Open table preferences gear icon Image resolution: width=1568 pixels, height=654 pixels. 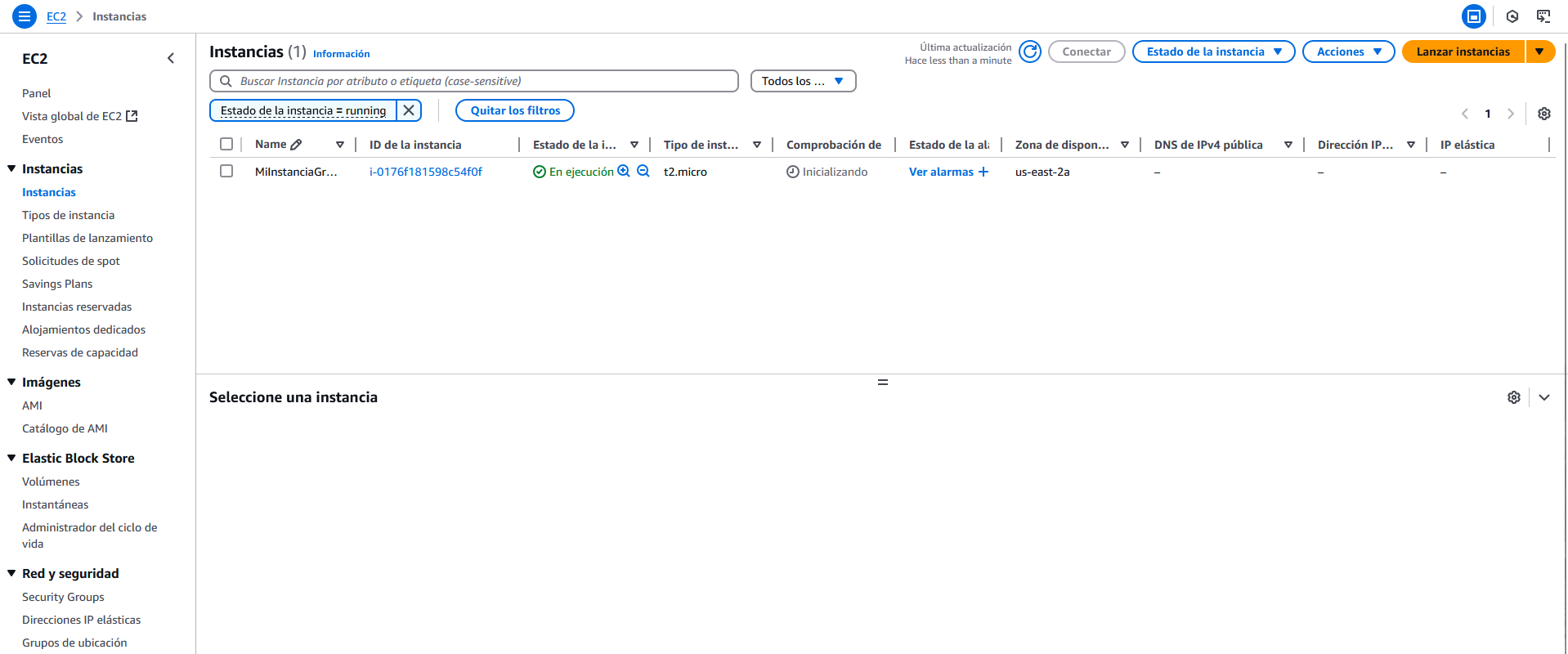(x=1544, y=114)
